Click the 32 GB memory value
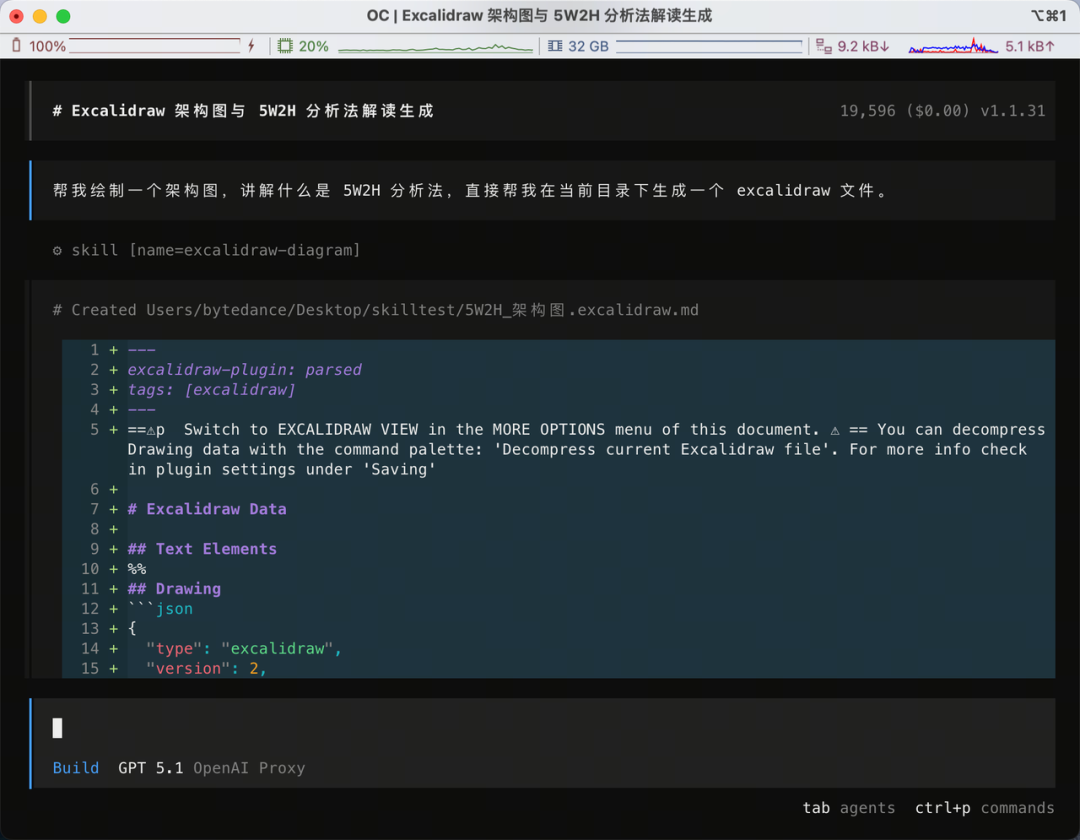This screenshot has width=1080, height=840. tap(588, 46)
